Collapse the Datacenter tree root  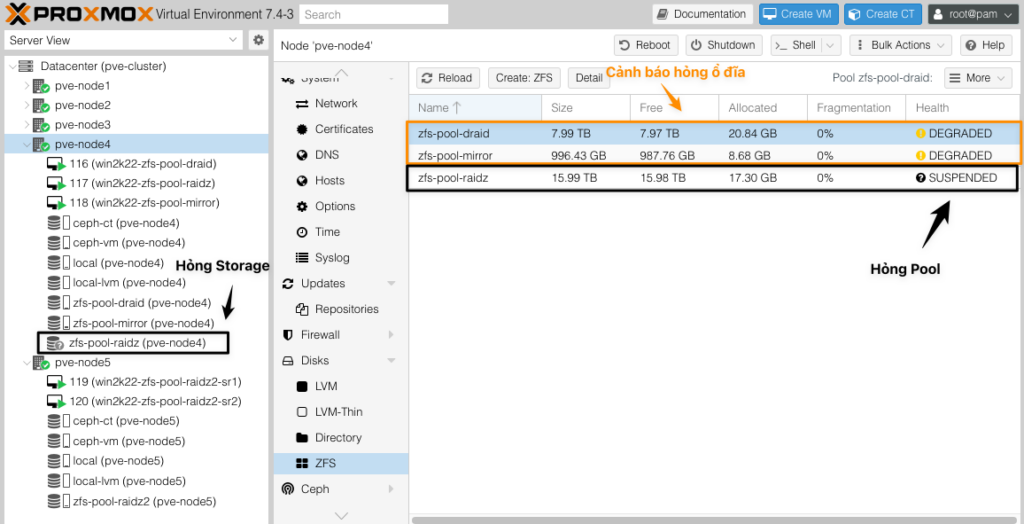click(x=12, y=66)
